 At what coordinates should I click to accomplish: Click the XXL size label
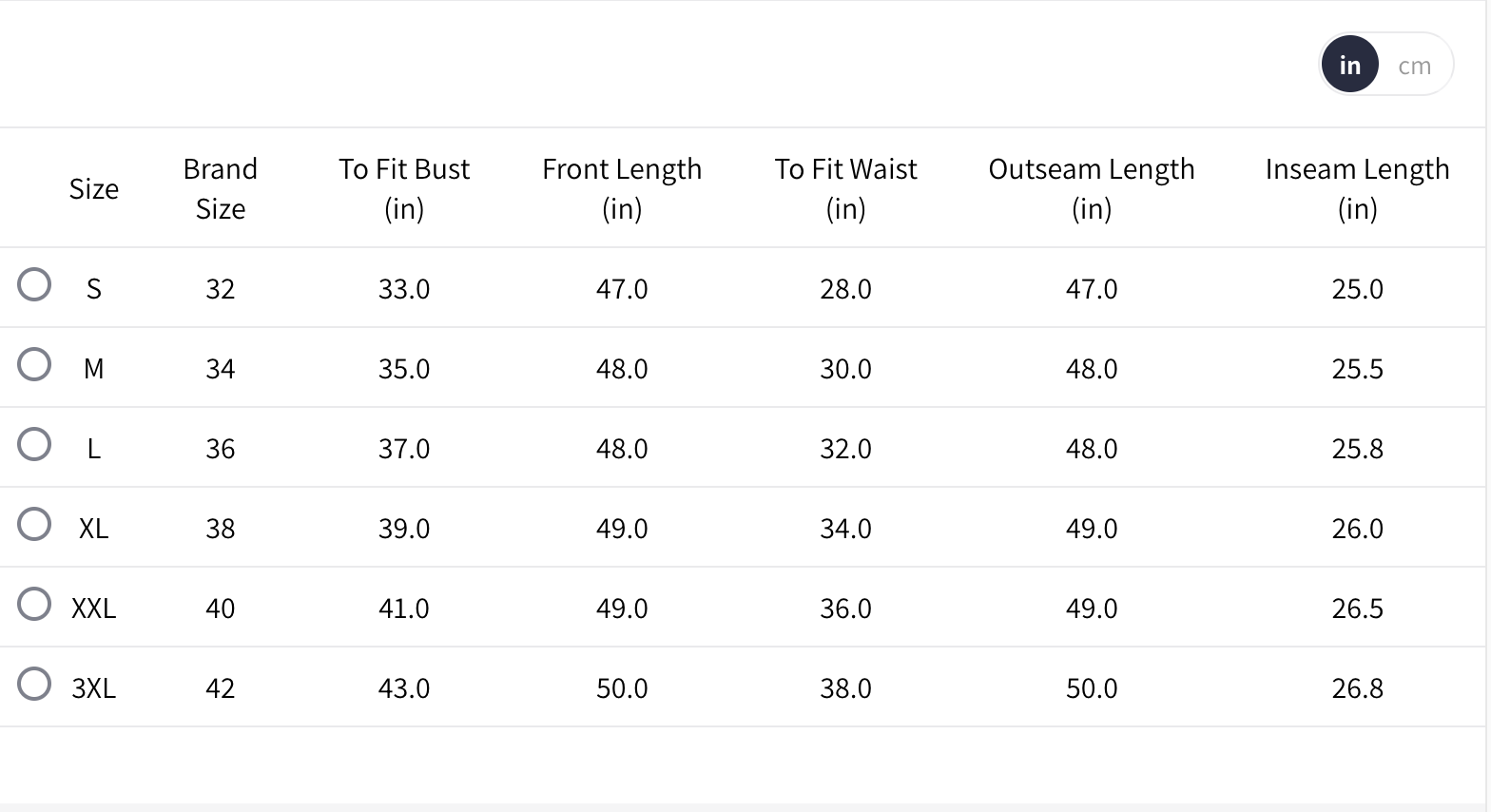point(94,609)
